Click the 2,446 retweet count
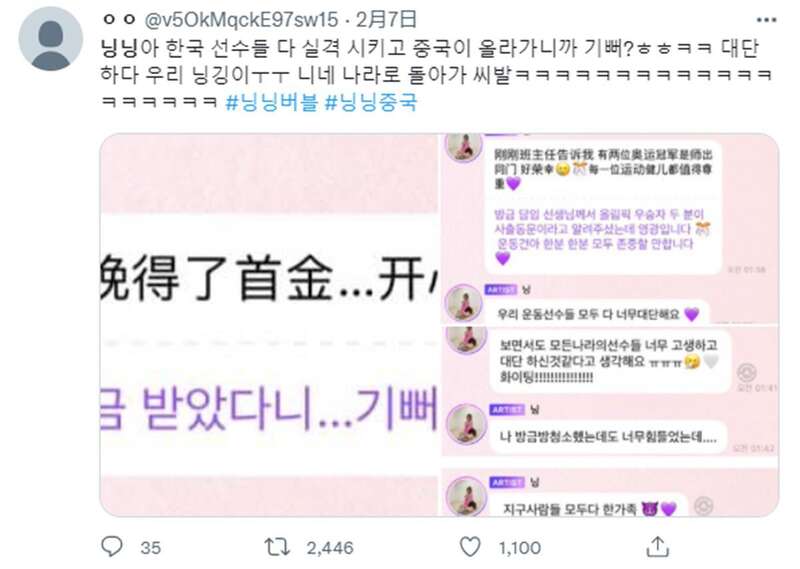The image size is (800, 569). (x=330, y=548)
